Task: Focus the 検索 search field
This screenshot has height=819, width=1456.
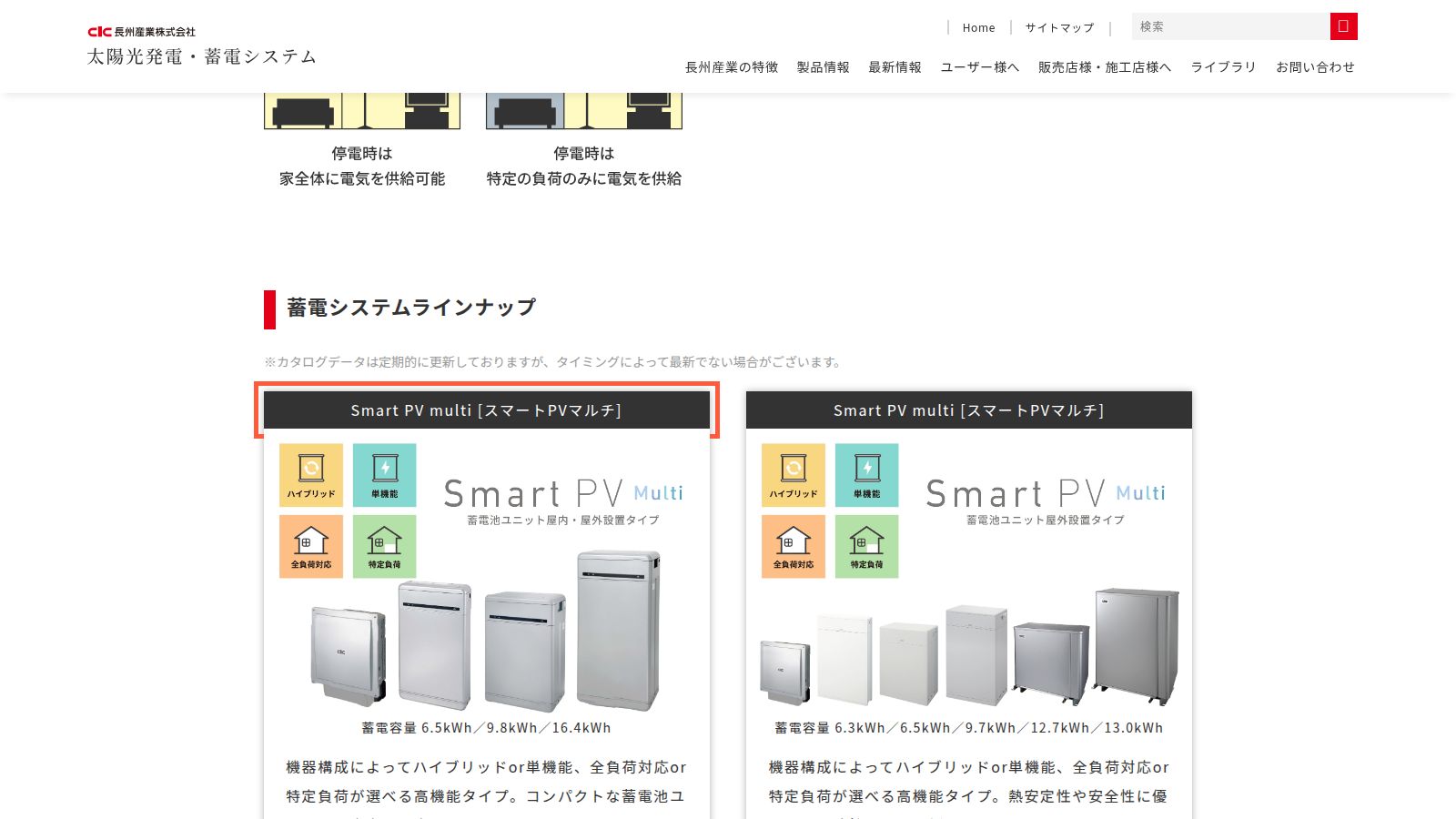Action: (x=1230, y=26)
